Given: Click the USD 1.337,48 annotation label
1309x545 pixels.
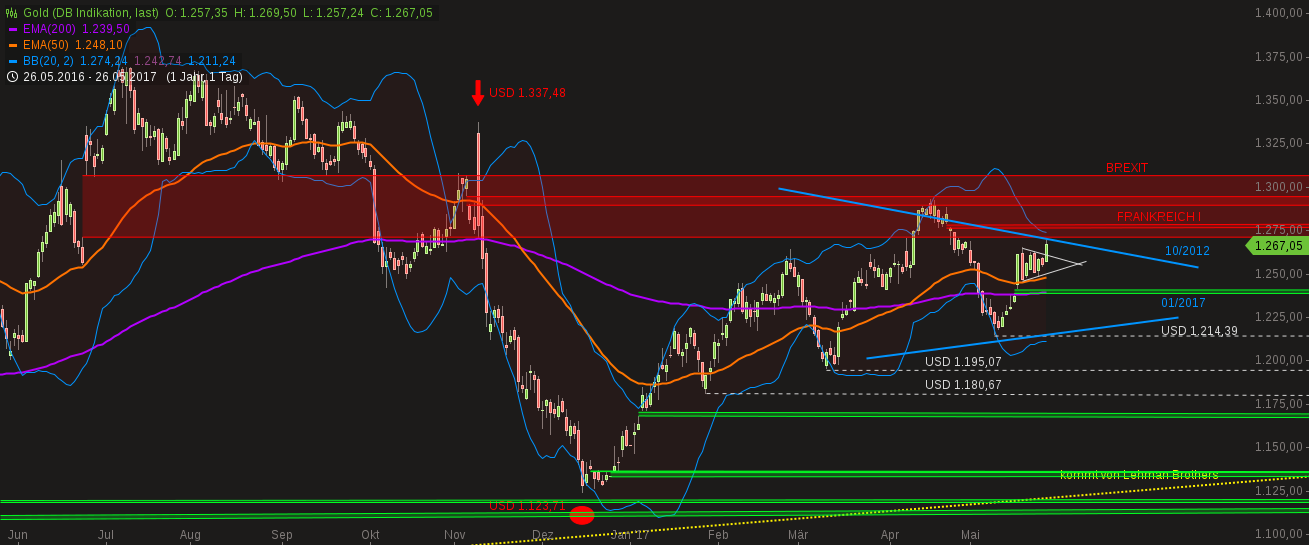Looking at the screenshot, I should (x=527, y=93).
